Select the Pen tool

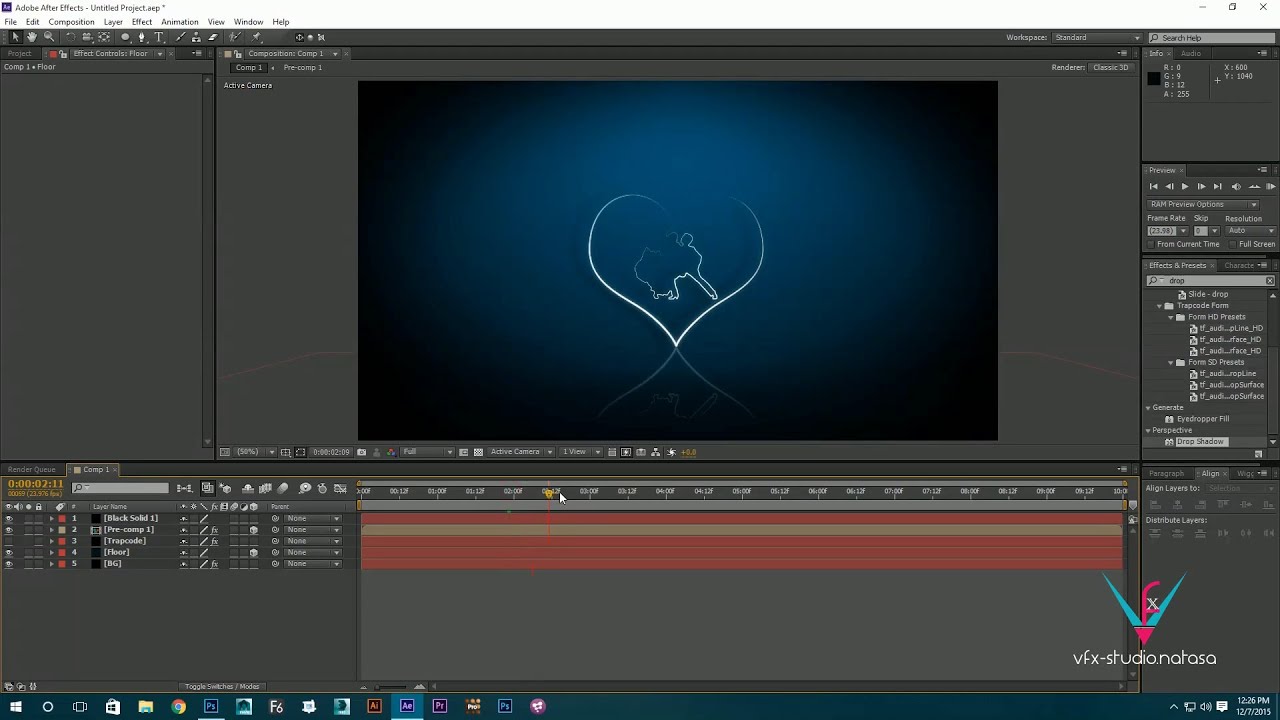click(141, 37)
